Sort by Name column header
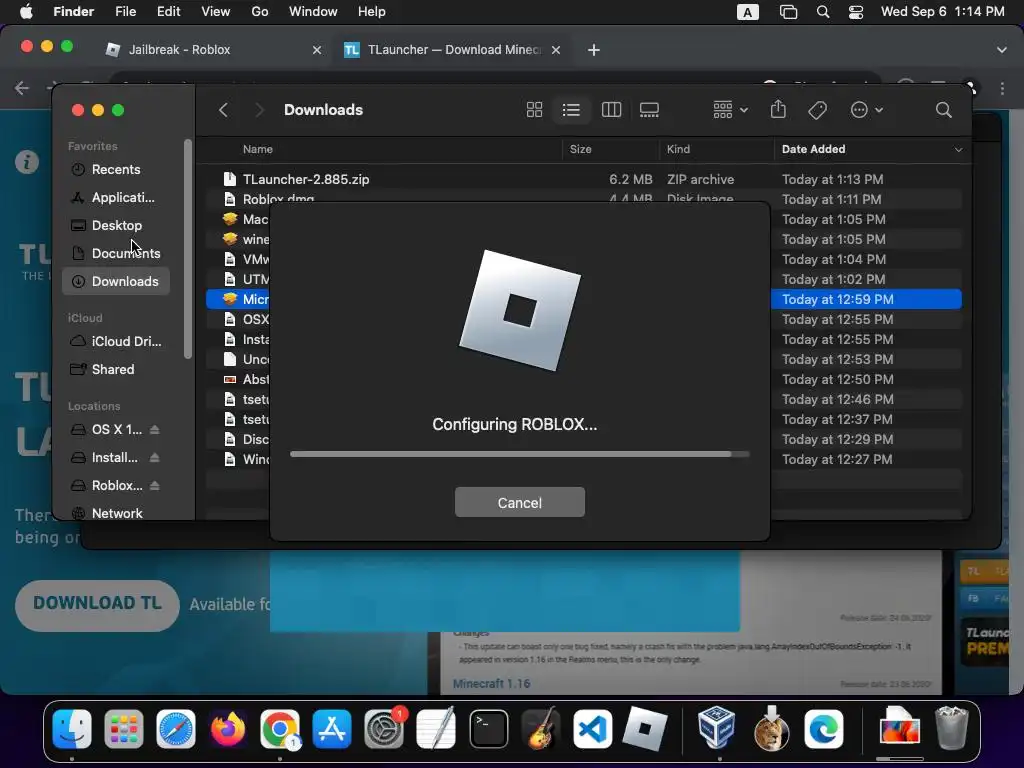The width and height of the screenshot is (1024, 768). (x=258, y=149)
